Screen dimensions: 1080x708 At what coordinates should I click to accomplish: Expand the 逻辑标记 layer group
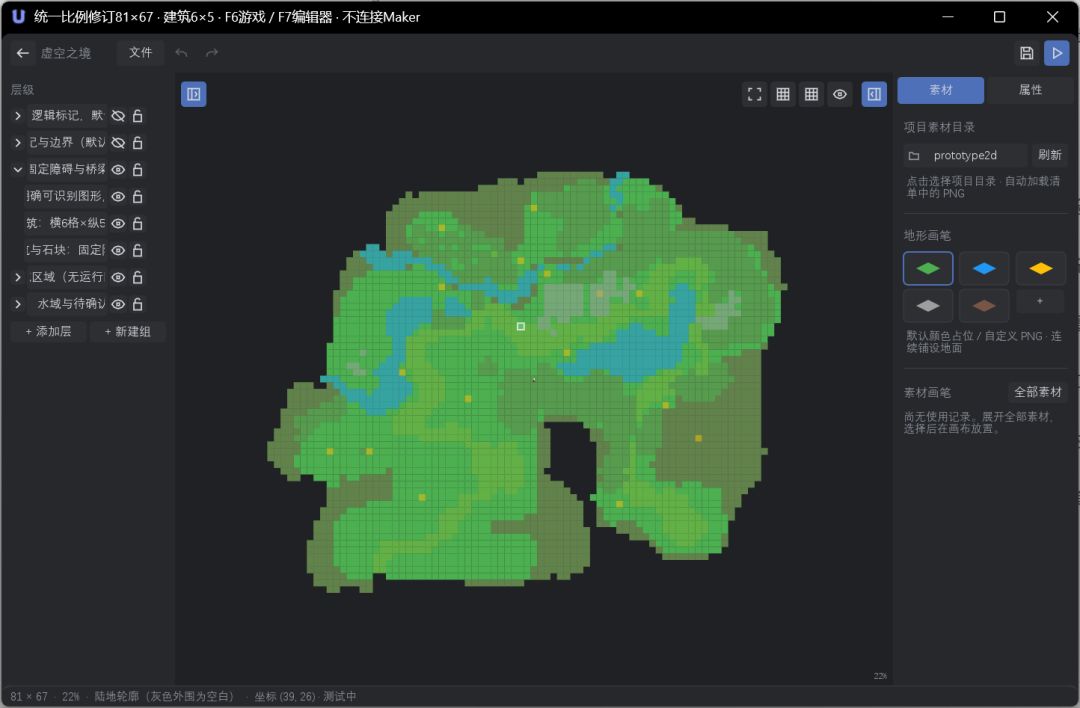point(18,116)
